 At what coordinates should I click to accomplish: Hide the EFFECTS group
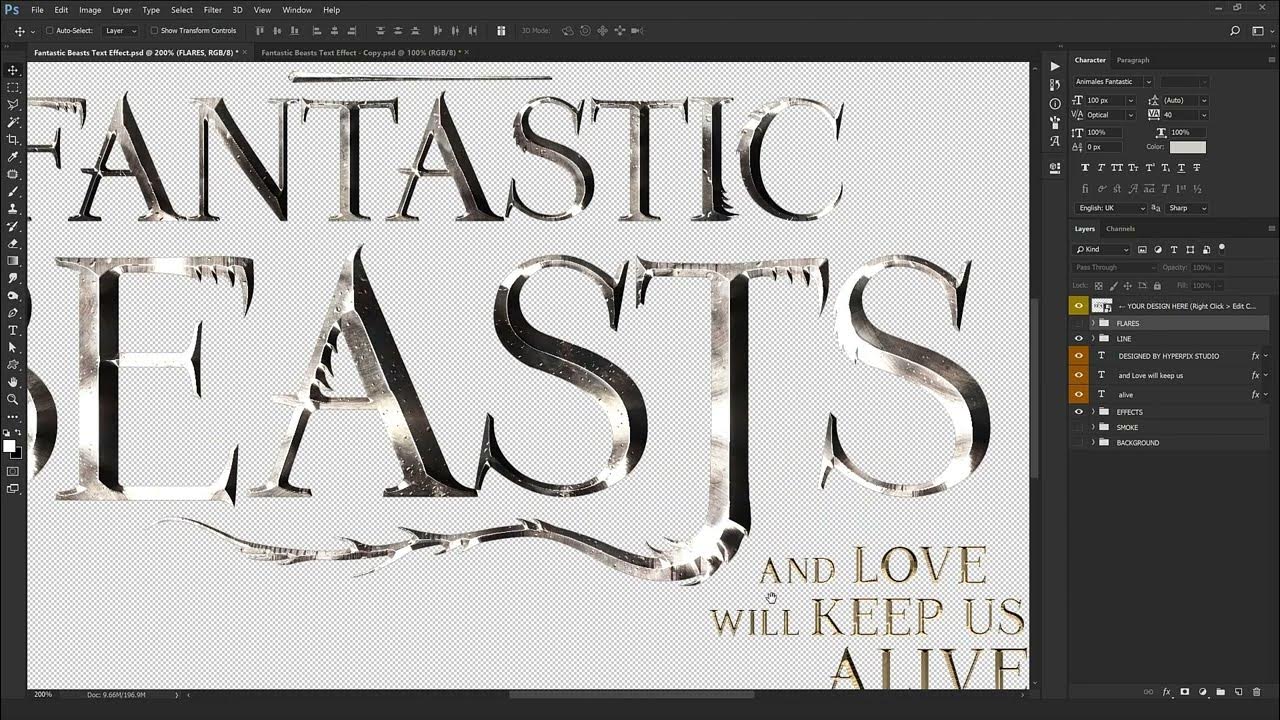1078,412
